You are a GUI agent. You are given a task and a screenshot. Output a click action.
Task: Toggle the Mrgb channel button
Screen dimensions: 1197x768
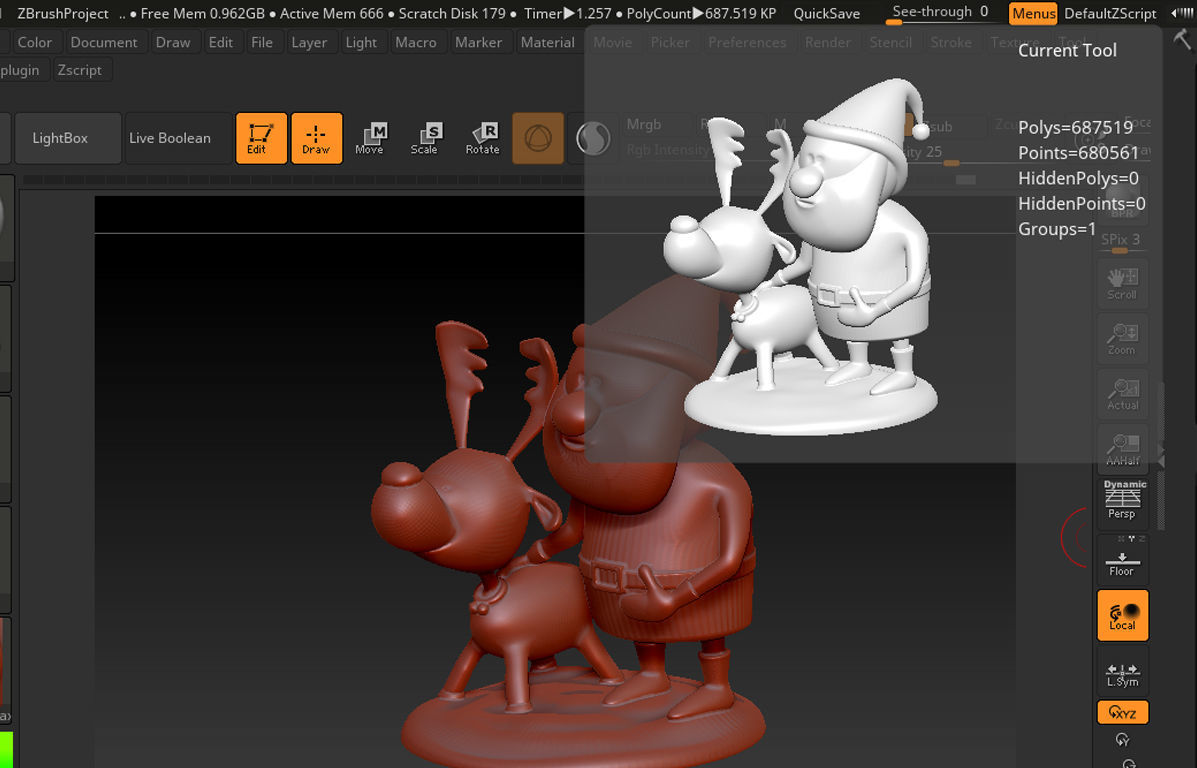tap(644, 124)
